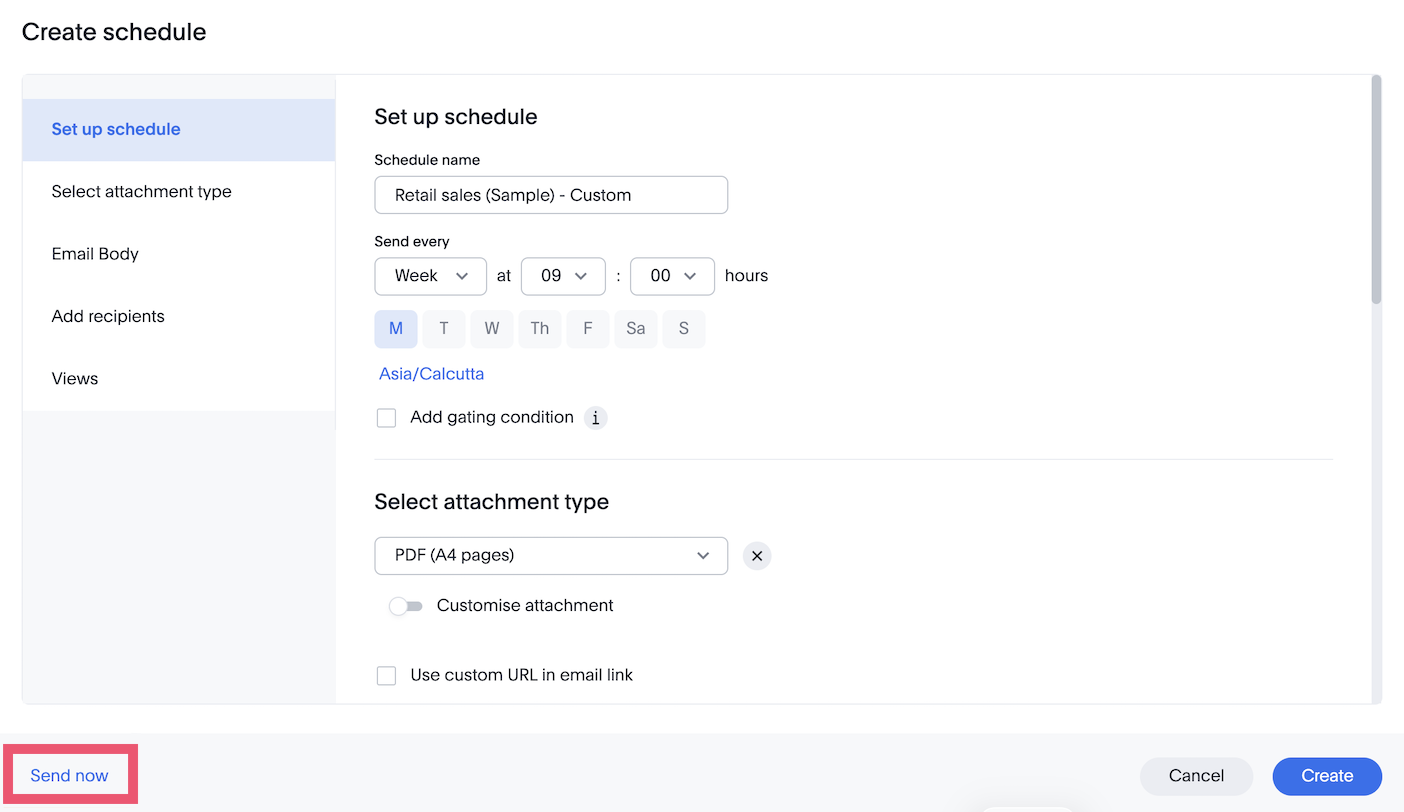Open the hours dropdown showing 09

click(563, 276)
